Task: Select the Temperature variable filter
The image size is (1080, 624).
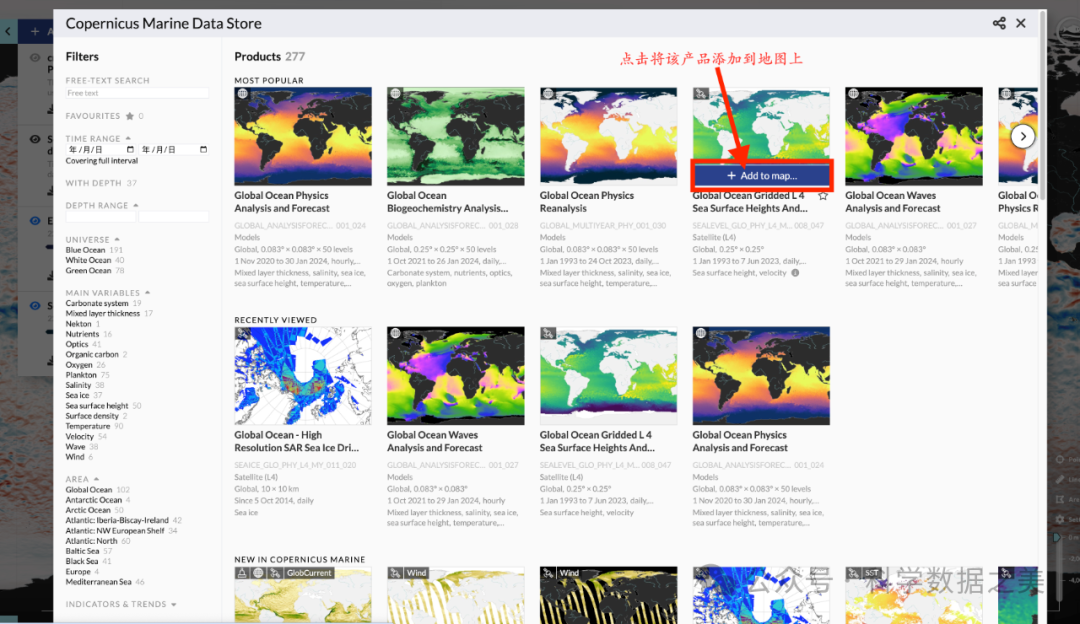Action: click(x=88, y=426)
